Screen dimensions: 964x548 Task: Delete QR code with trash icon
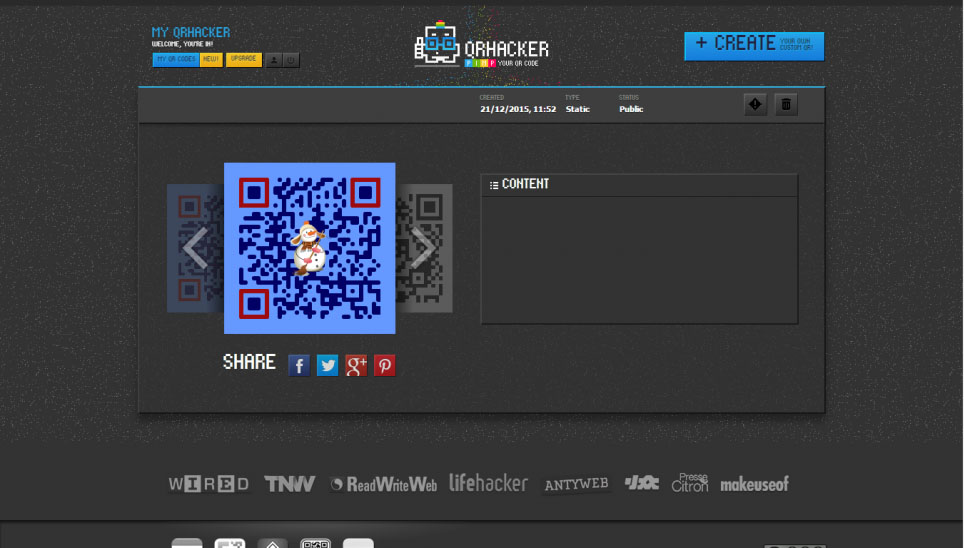[786, 105]
